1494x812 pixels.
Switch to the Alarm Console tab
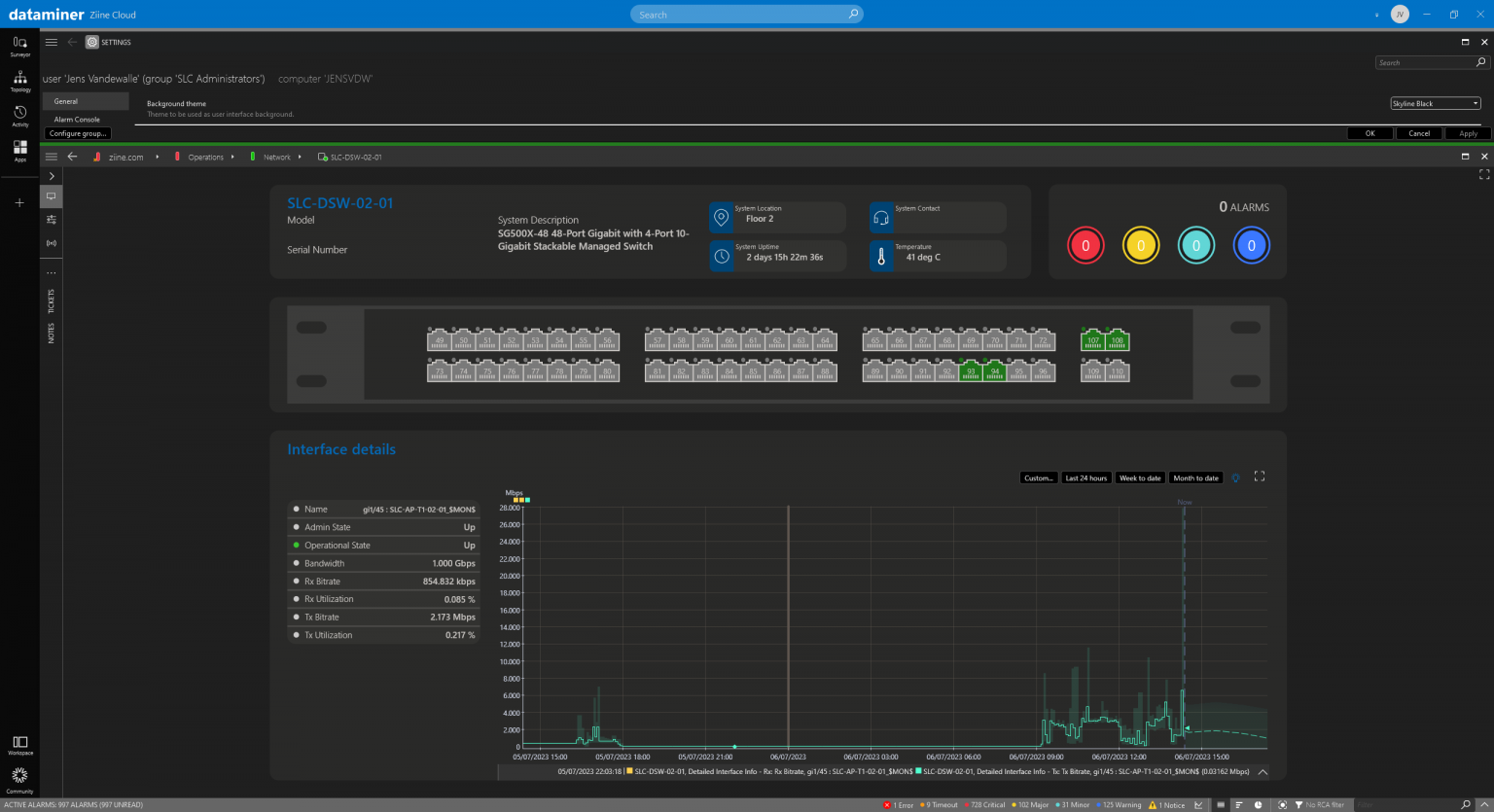click(x=79, y=119)
